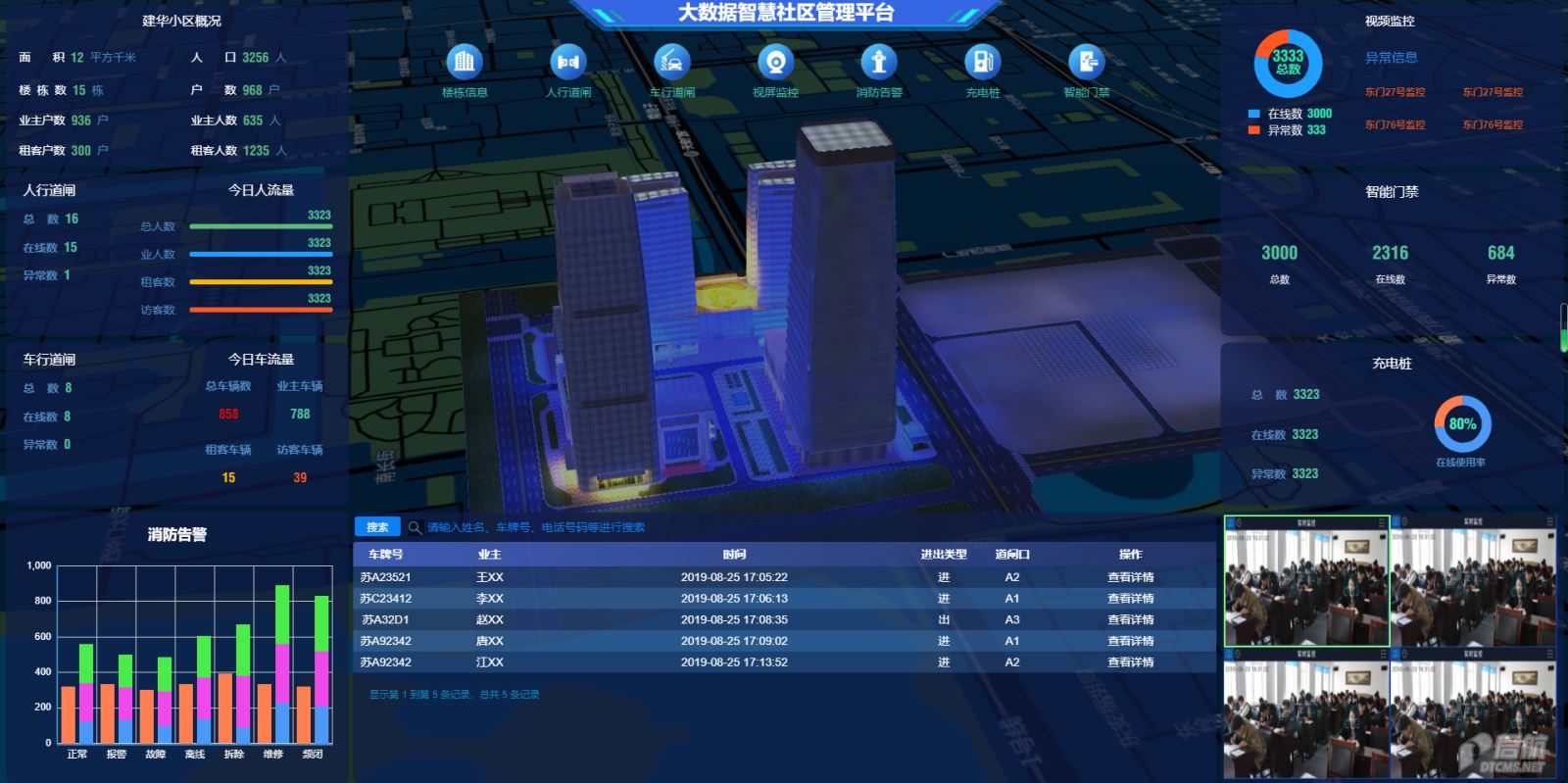Open 查看详情 for plate 苏A23521
Viewport: 1568px width, 783px height.
point(1130,577)
